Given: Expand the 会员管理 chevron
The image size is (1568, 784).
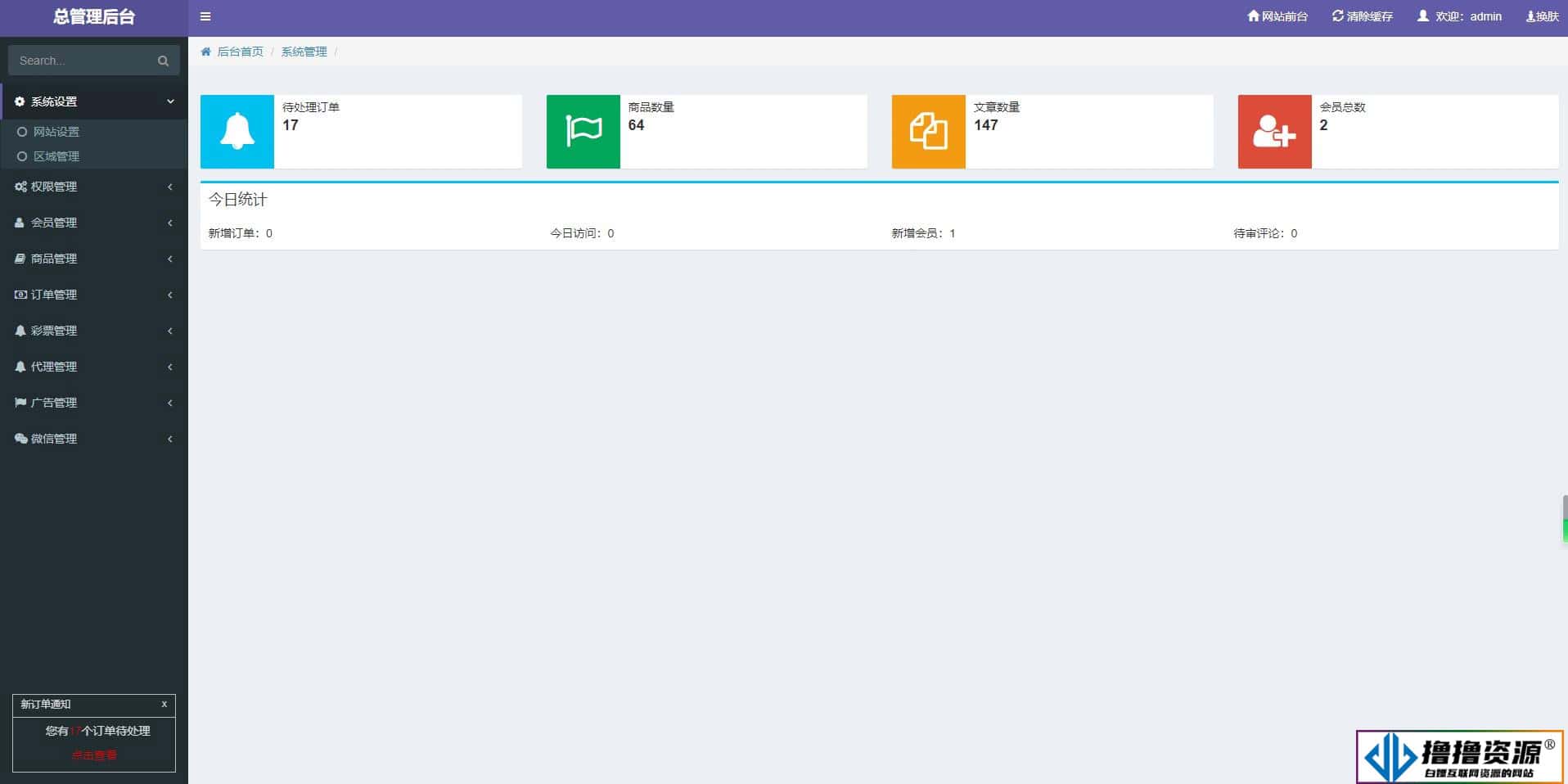Looking at the screenshot, I should pyautogui.click(x=170, y=223).
